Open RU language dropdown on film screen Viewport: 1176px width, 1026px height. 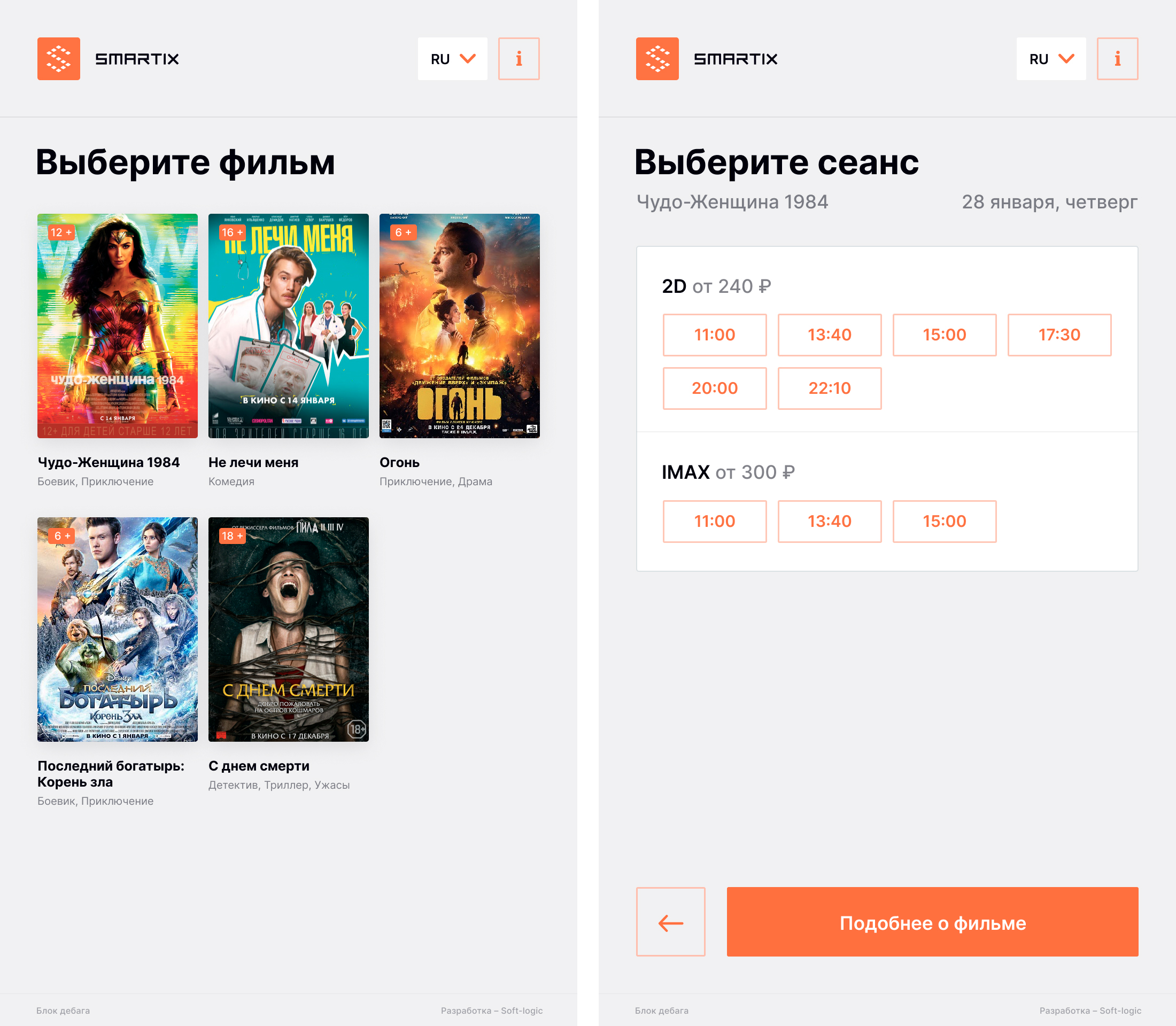(x=453, y=59)
